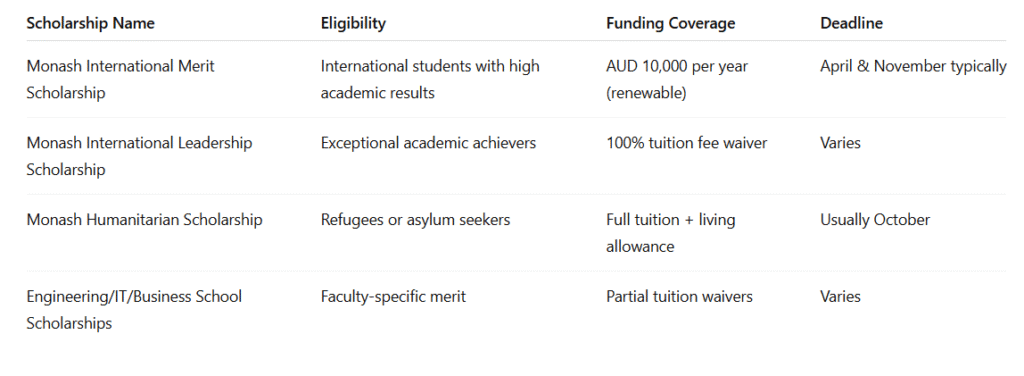Viewport: 1024px width, 376px height.
Task: Click the Funding Coverage column header
Action: [x=671, y=24]
